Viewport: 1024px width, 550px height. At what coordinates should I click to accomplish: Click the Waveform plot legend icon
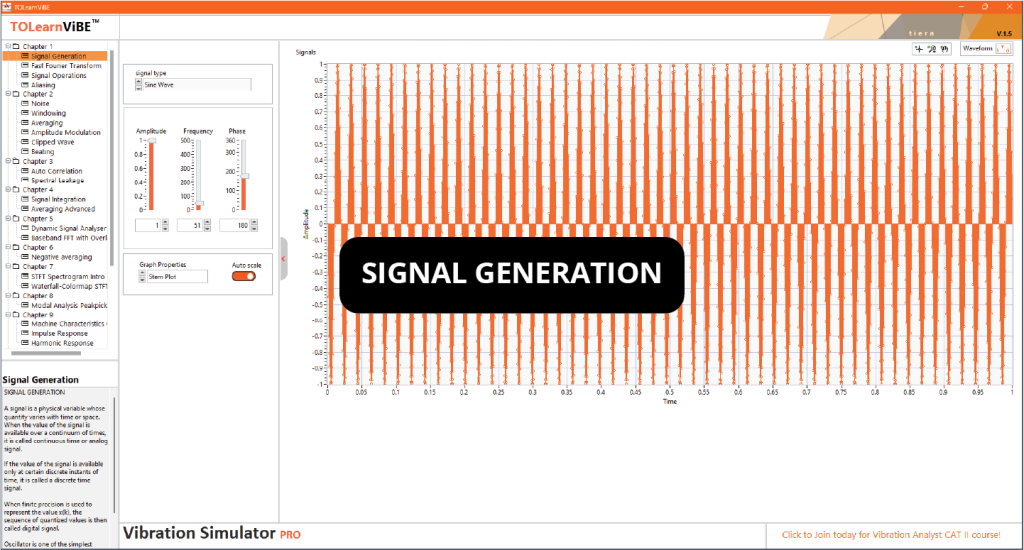[x=1001, y=48]
